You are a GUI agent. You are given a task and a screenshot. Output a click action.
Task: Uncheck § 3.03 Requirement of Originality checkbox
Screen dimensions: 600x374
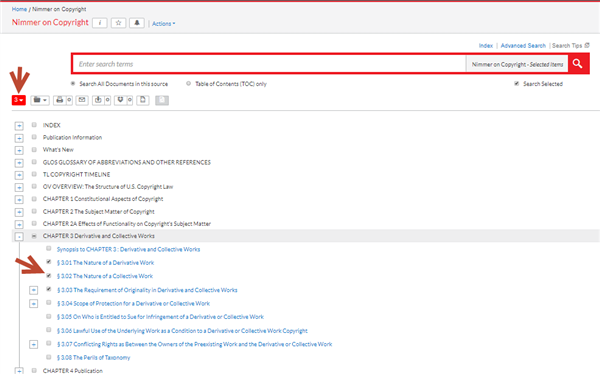tap(49, 289)
